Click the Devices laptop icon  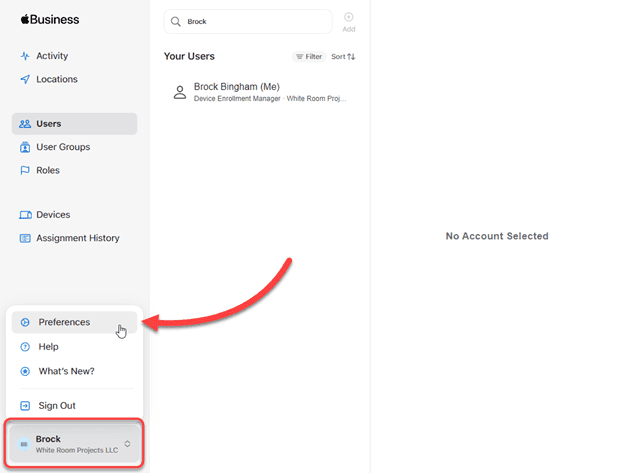(x=25, y=215)
